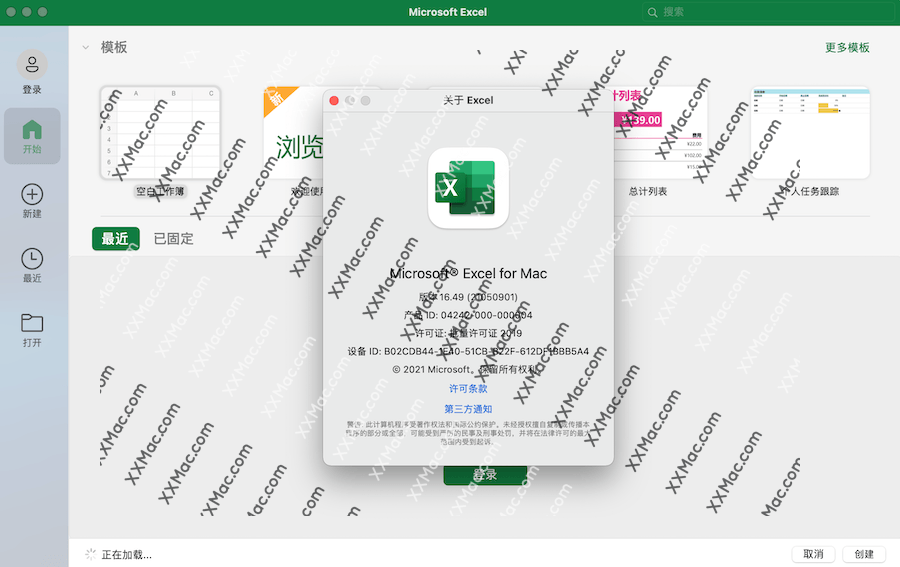
Task: Focus the 搜索 search field
Action: point(769,12)
